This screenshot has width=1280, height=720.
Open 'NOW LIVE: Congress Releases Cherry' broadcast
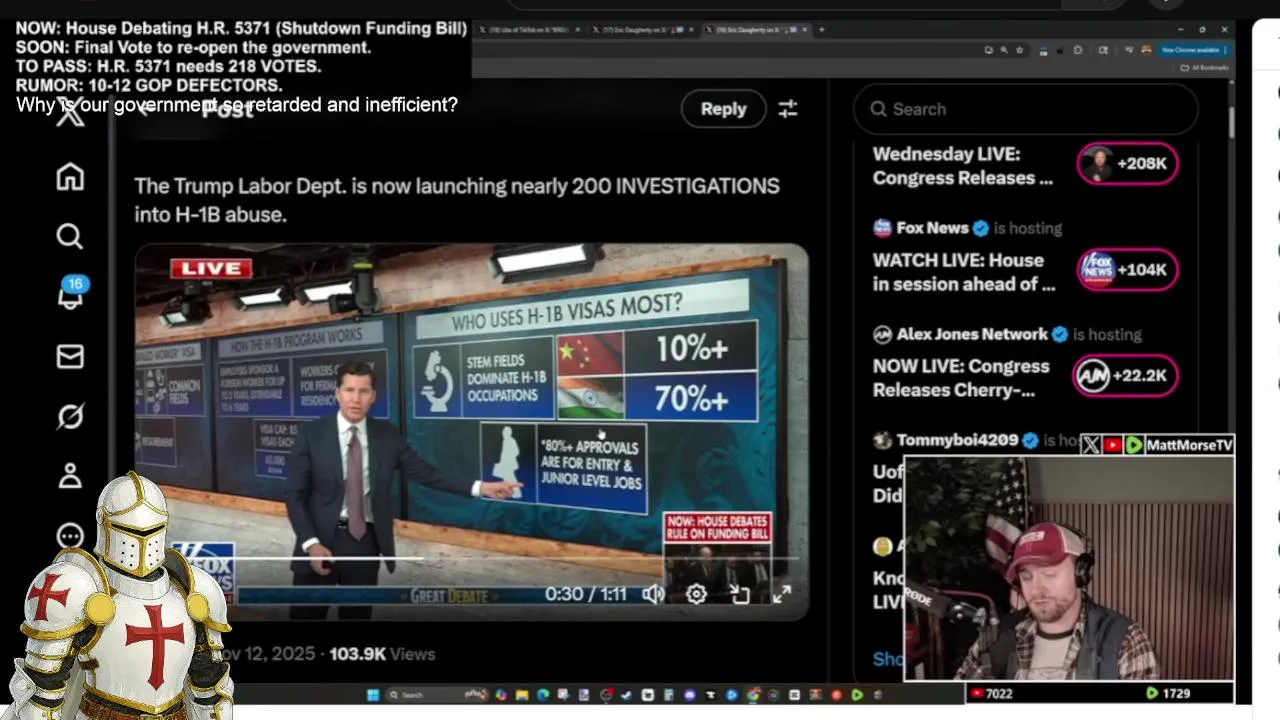pos(961,378)
